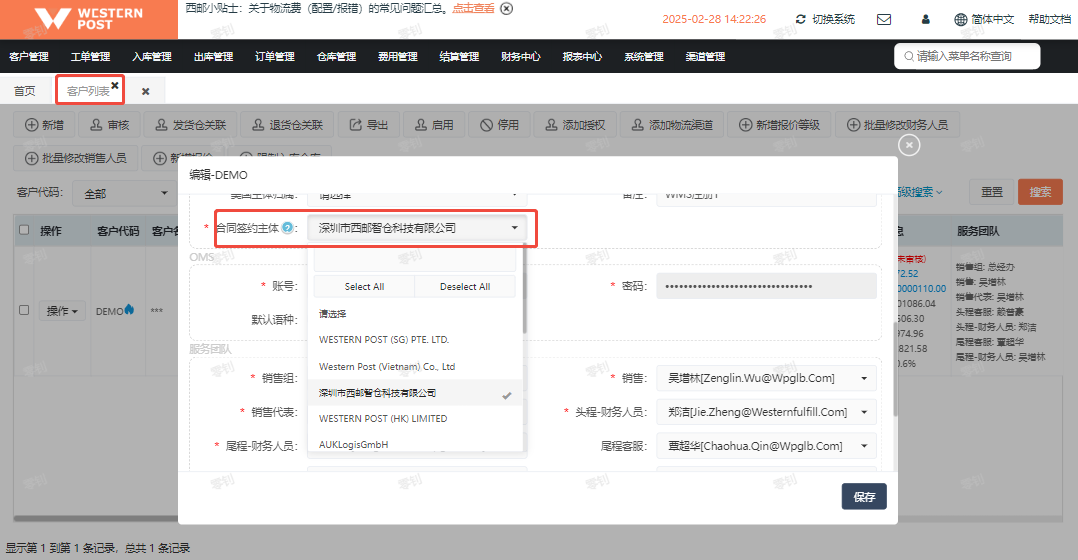Click the 添加授权 toolbar button
1078x560 pixels.
[575, 125]
